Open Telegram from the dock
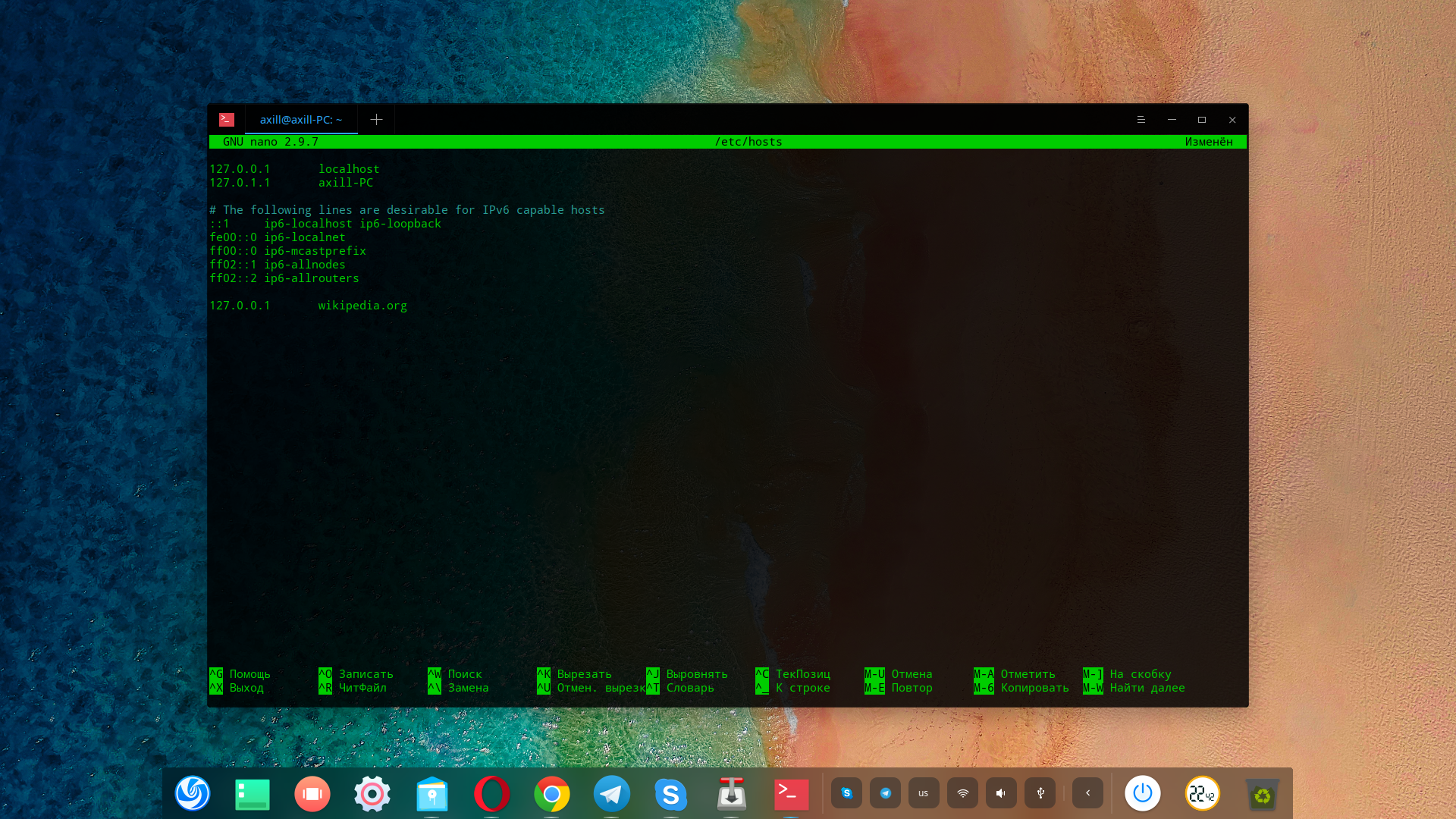The image size is (1456, 819). tap(611, 794)
